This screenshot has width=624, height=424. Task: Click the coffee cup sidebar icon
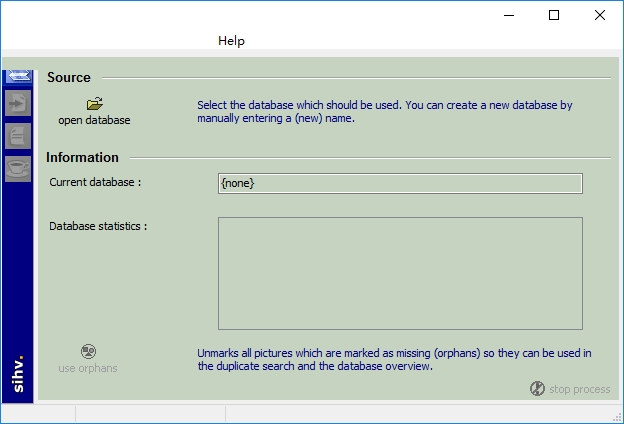[x=18, y=169]
